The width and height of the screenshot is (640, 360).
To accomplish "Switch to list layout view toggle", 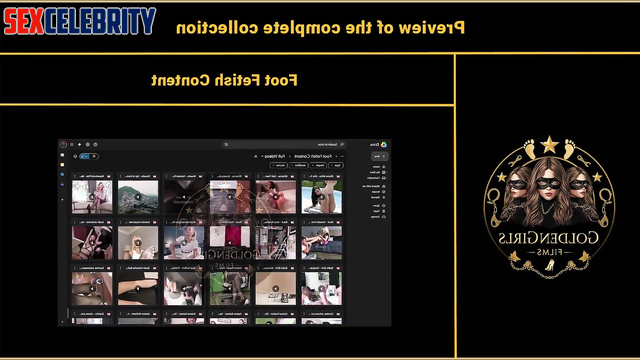I will [94, 156].
